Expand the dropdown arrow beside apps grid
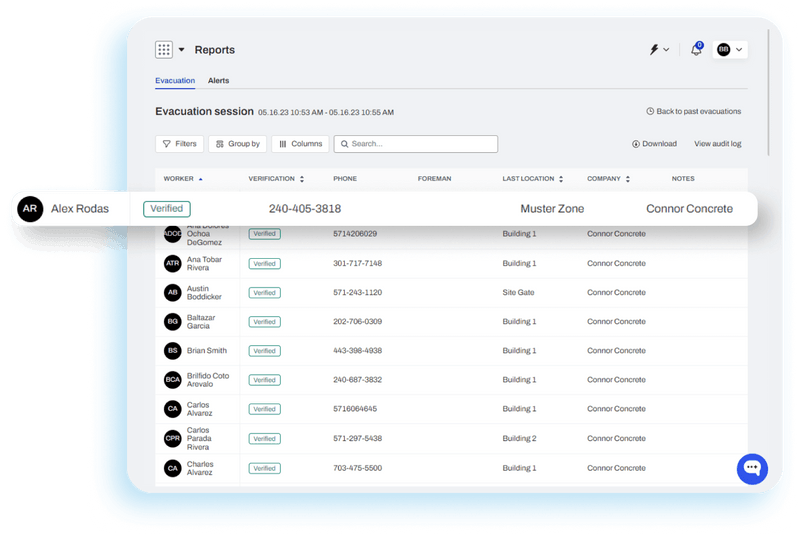800x534 pixels. [x=181, y=49]
